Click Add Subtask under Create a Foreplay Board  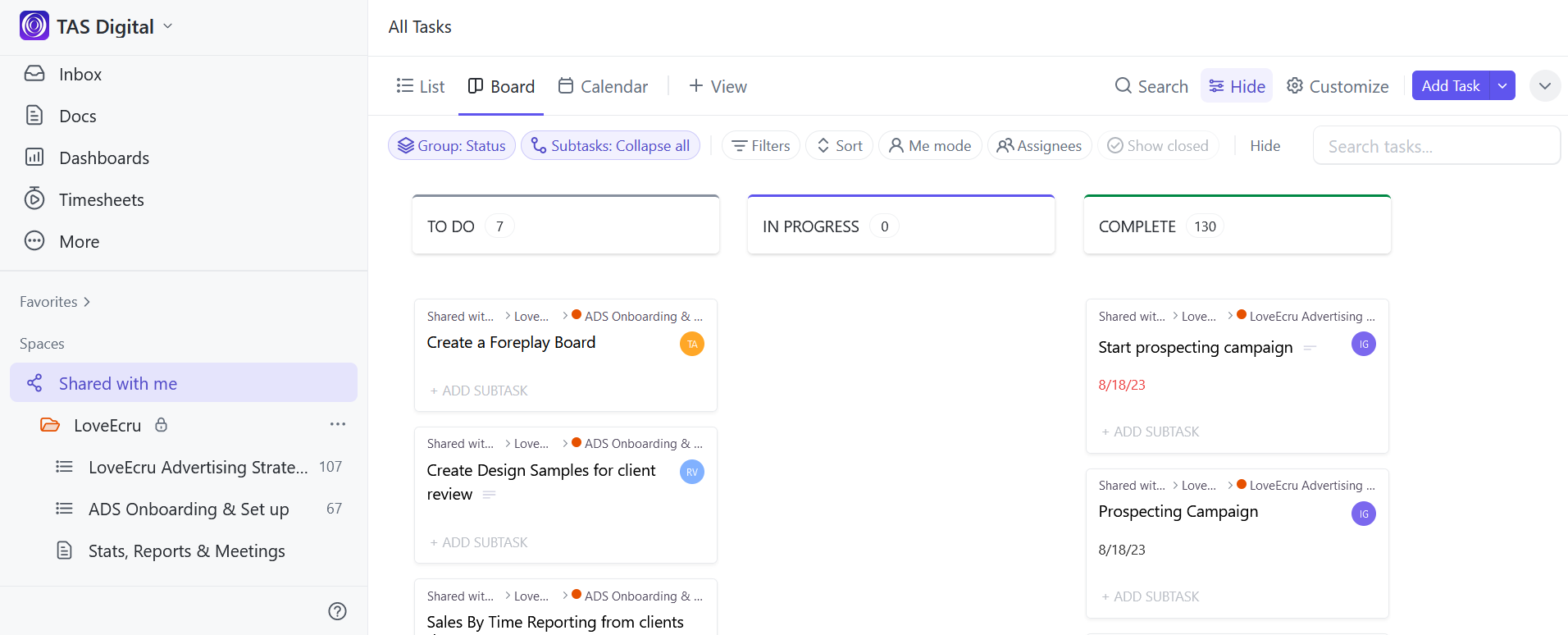[479, 391]
